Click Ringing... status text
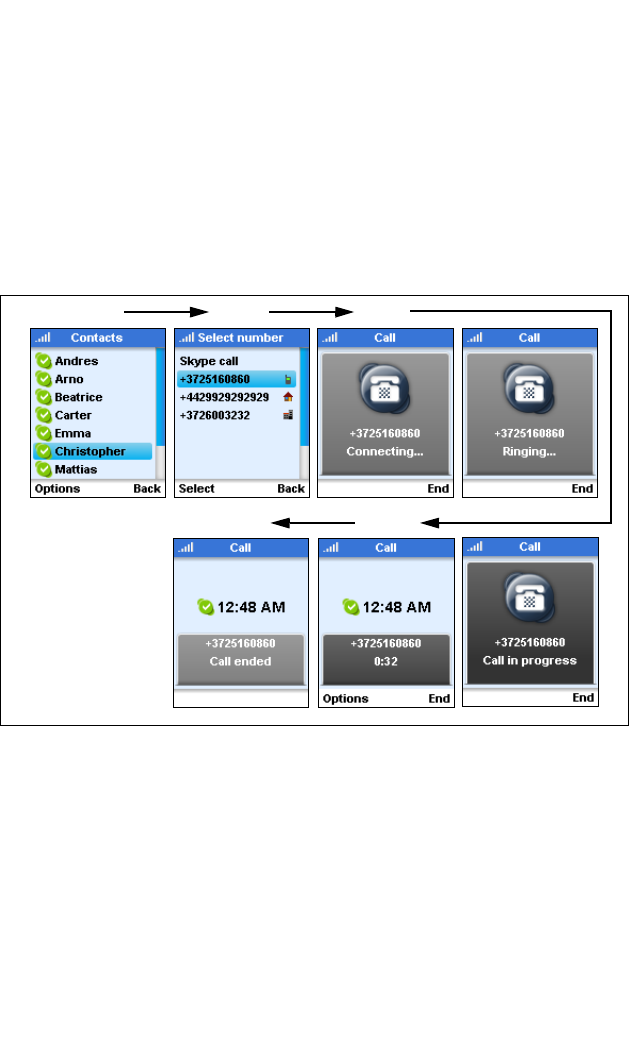 [x=529, y=451]
